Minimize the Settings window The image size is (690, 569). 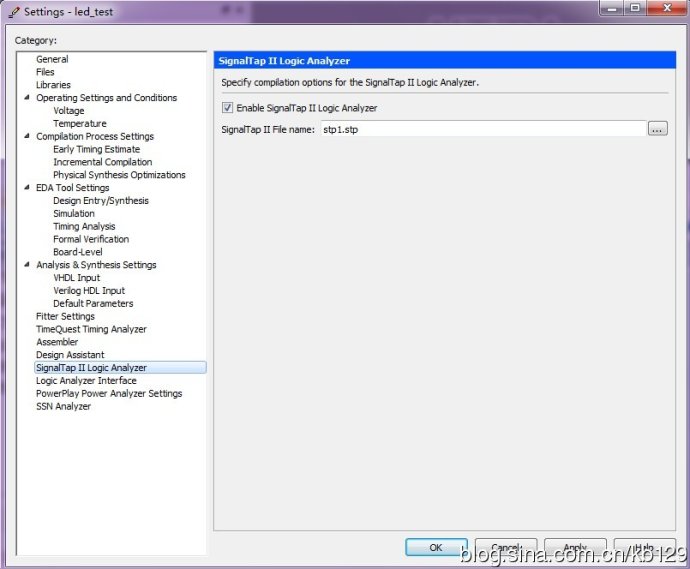click(x=611, y=8)
